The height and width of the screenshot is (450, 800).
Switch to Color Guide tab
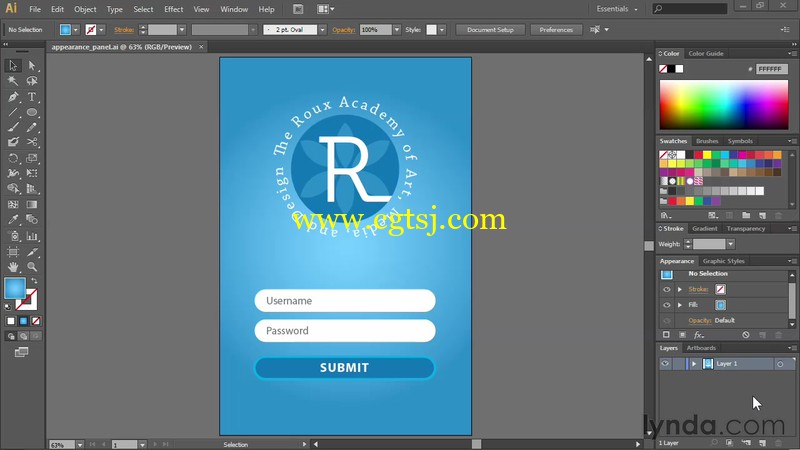pos(706,54)
